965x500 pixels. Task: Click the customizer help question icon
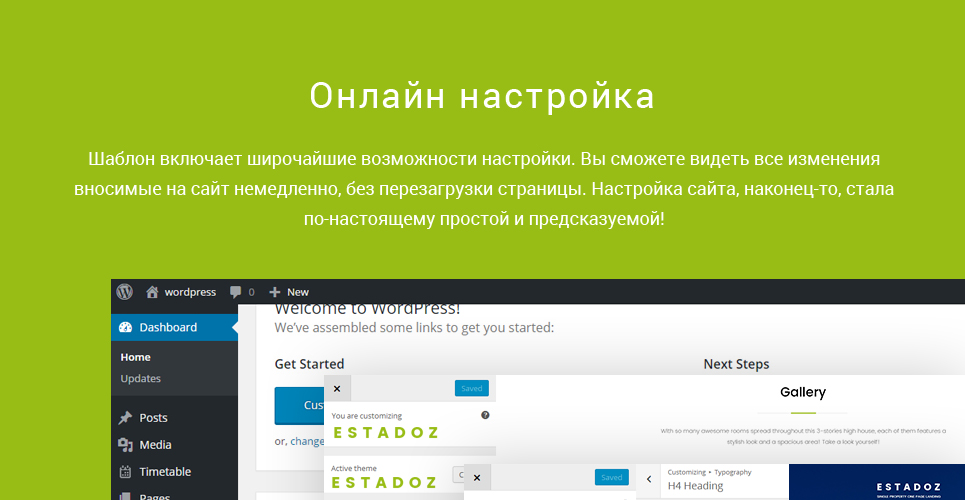(485, 415)
